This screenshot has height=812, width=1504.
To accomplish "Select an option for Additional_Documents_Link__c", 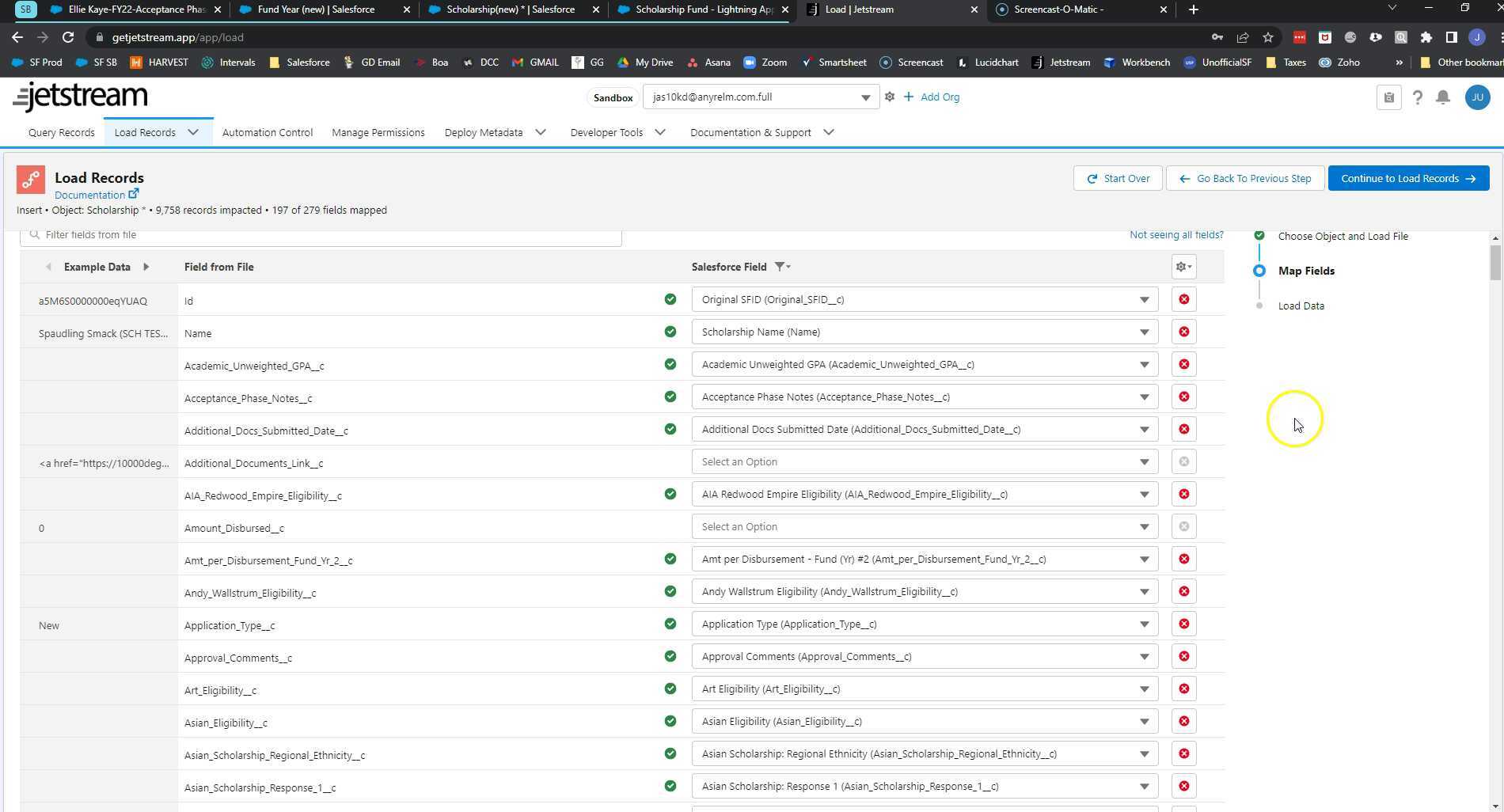I will [925, 462].
